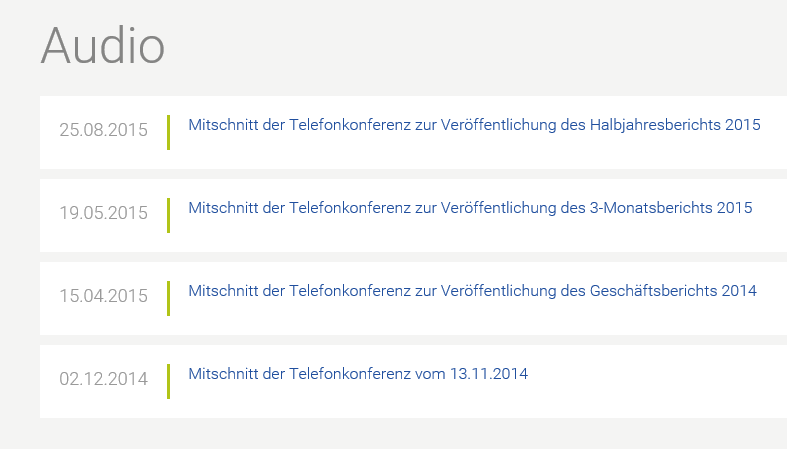Click the green bar beside 19.05.2015
787x449 pixels.
pyautogui.click(x=168, y=215)
